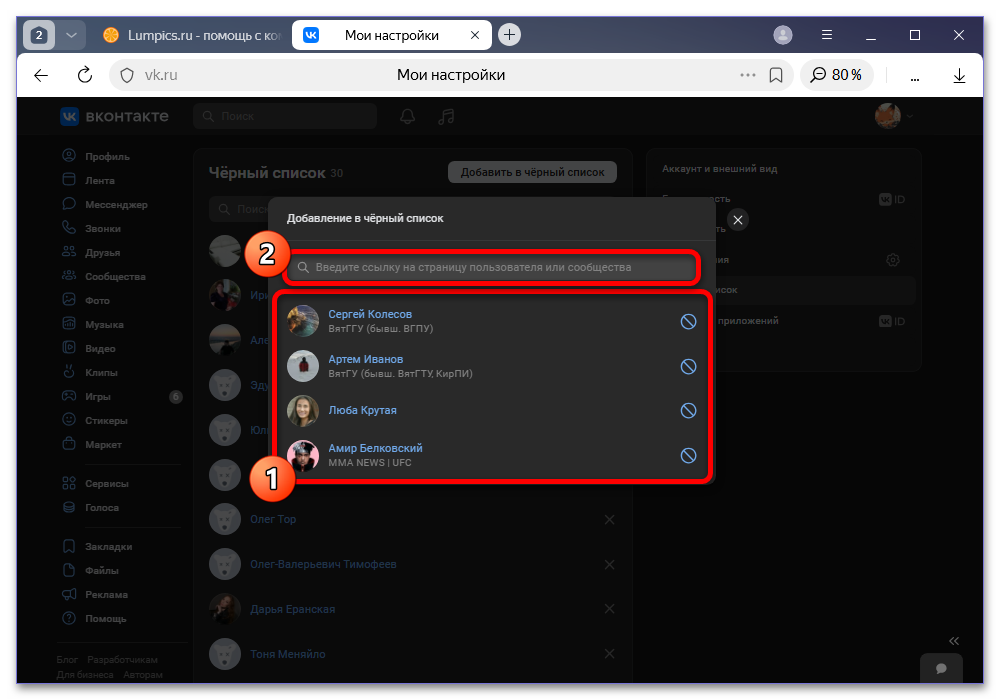Open Сергей Колесов profile link
Viewport: 1000px width, 700px height.
[370, 314]
